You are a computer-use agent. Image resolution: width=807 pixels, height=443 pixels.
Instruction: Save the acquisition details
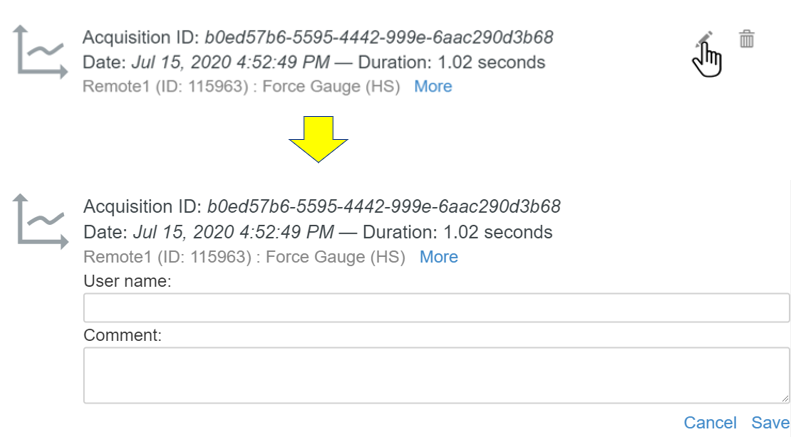[770, 422]
